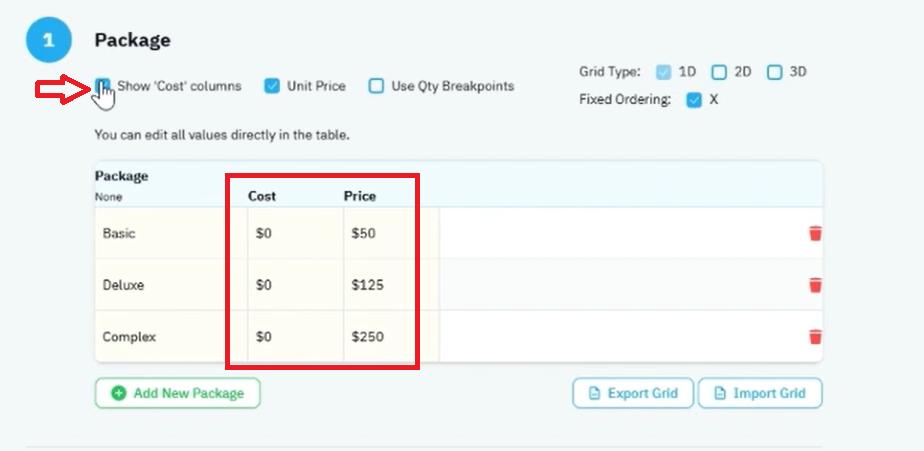This screenshot has height=451, width=924.
Task: Add a new package
Action: coord(177,393)
